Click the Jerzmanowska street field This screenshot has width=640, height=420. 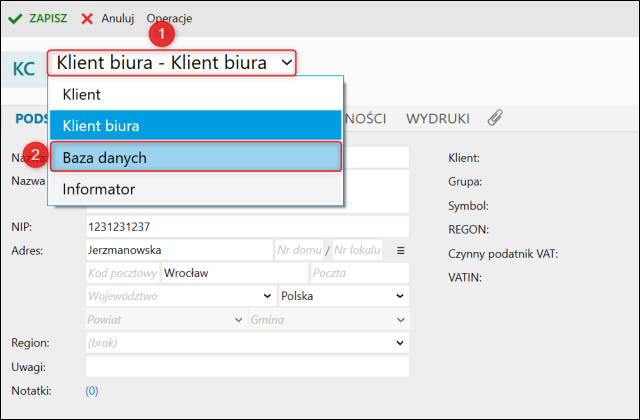tap(179, 250)
